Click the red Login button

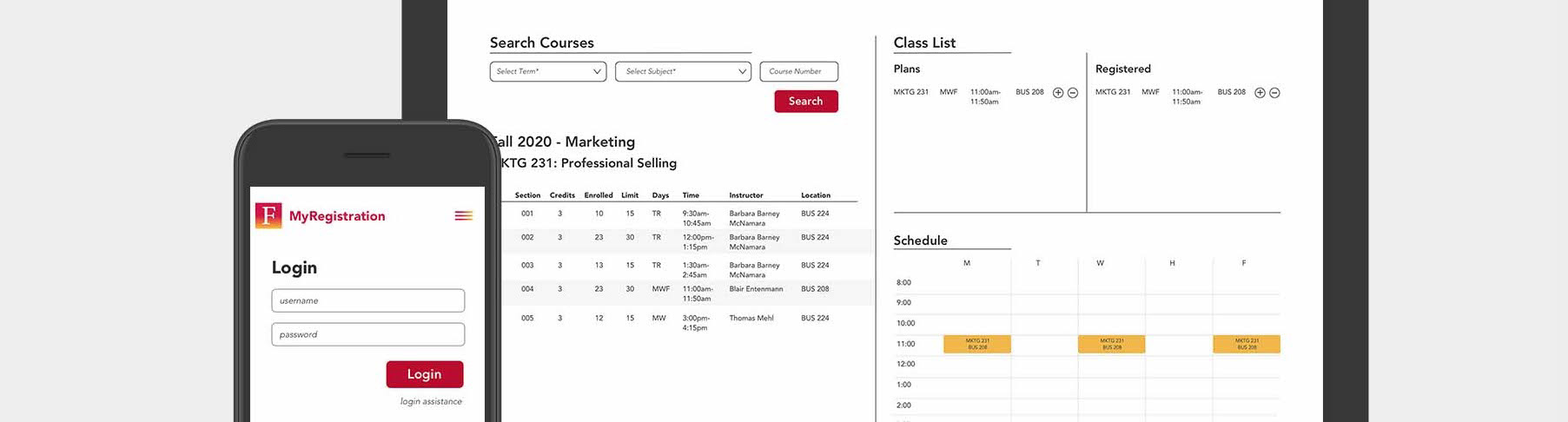point(425,374)
